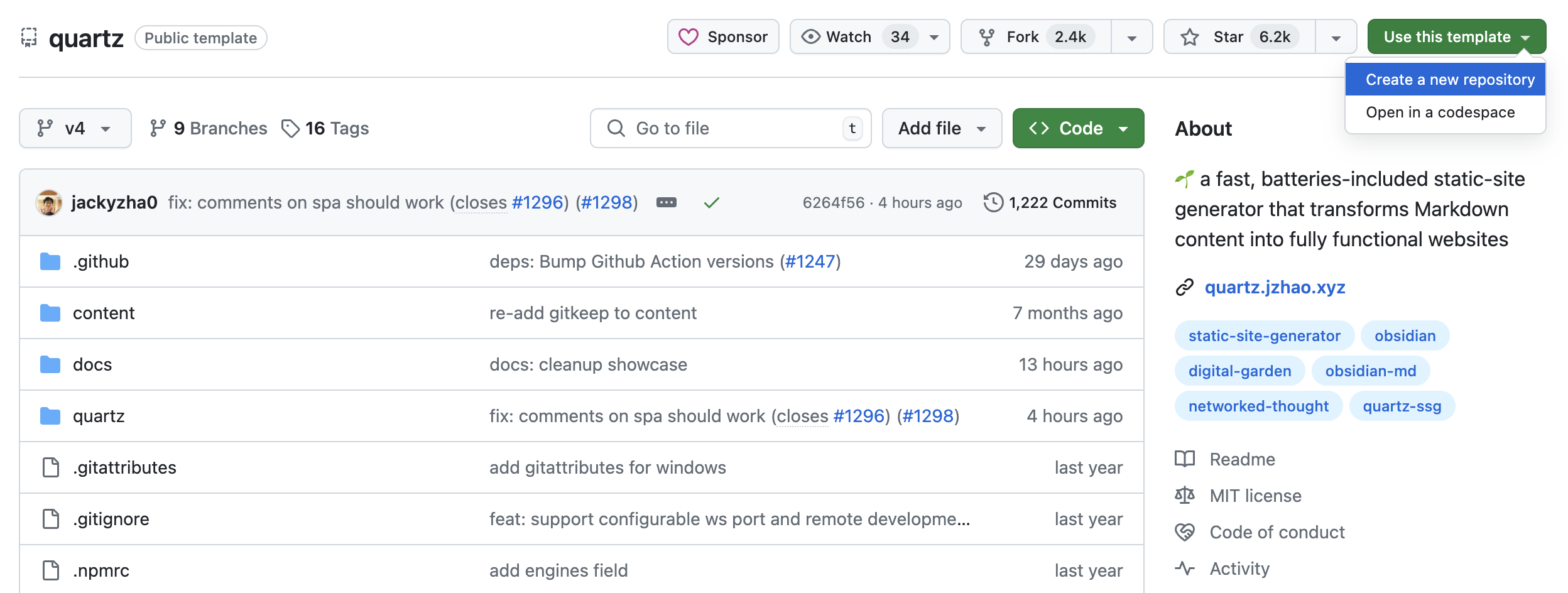Screen dimensions: 1568x593
Task: Open the quartz.jzhao.xyz website link
Action: (1275, 287)
